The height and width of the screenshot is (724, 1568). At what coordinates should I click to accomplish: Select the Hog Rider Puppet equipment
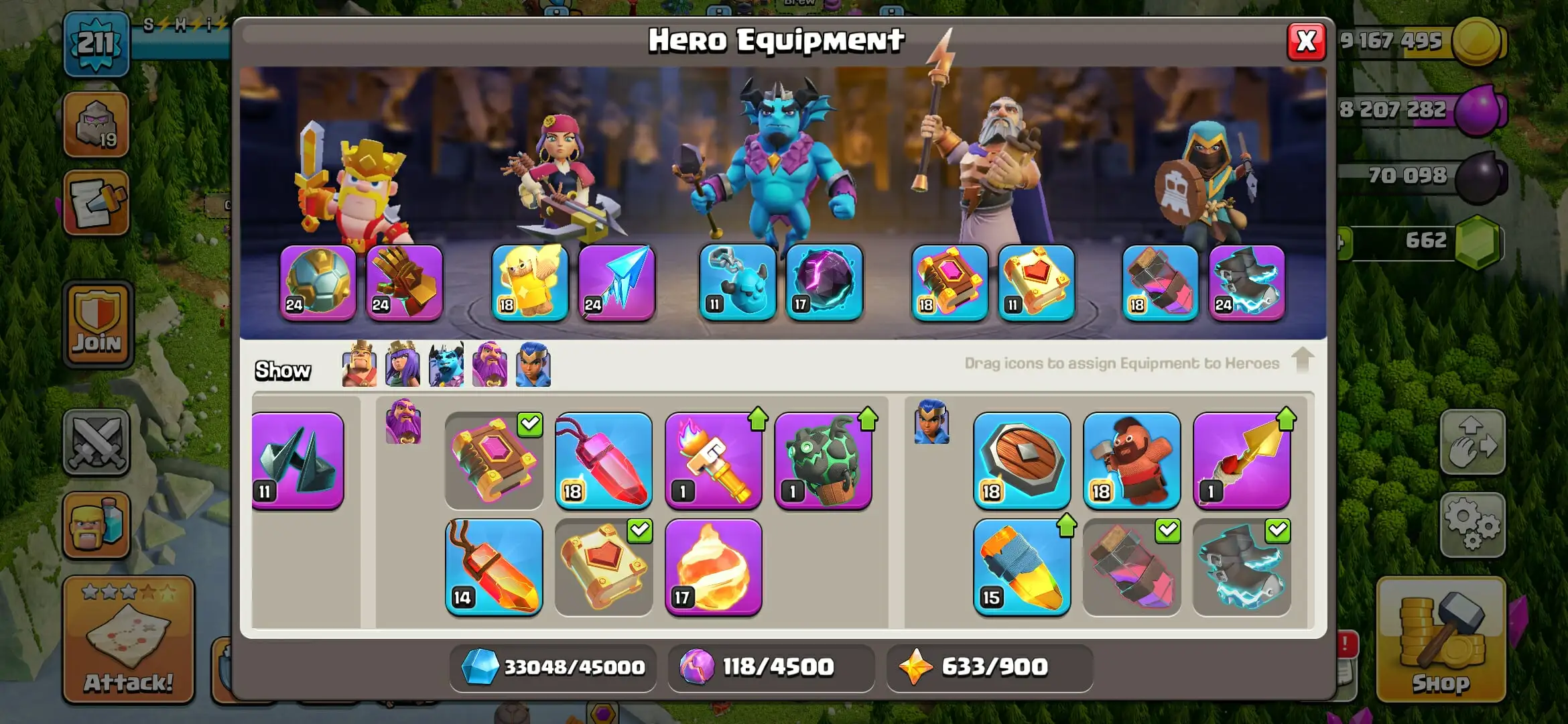coord(1132,461)
